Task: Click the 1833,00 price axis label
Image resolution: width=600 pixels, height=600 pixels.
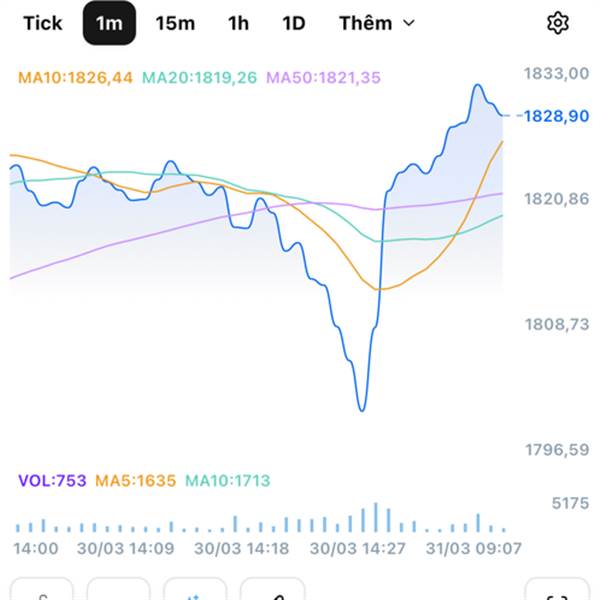Action: [x=557, y=73]
